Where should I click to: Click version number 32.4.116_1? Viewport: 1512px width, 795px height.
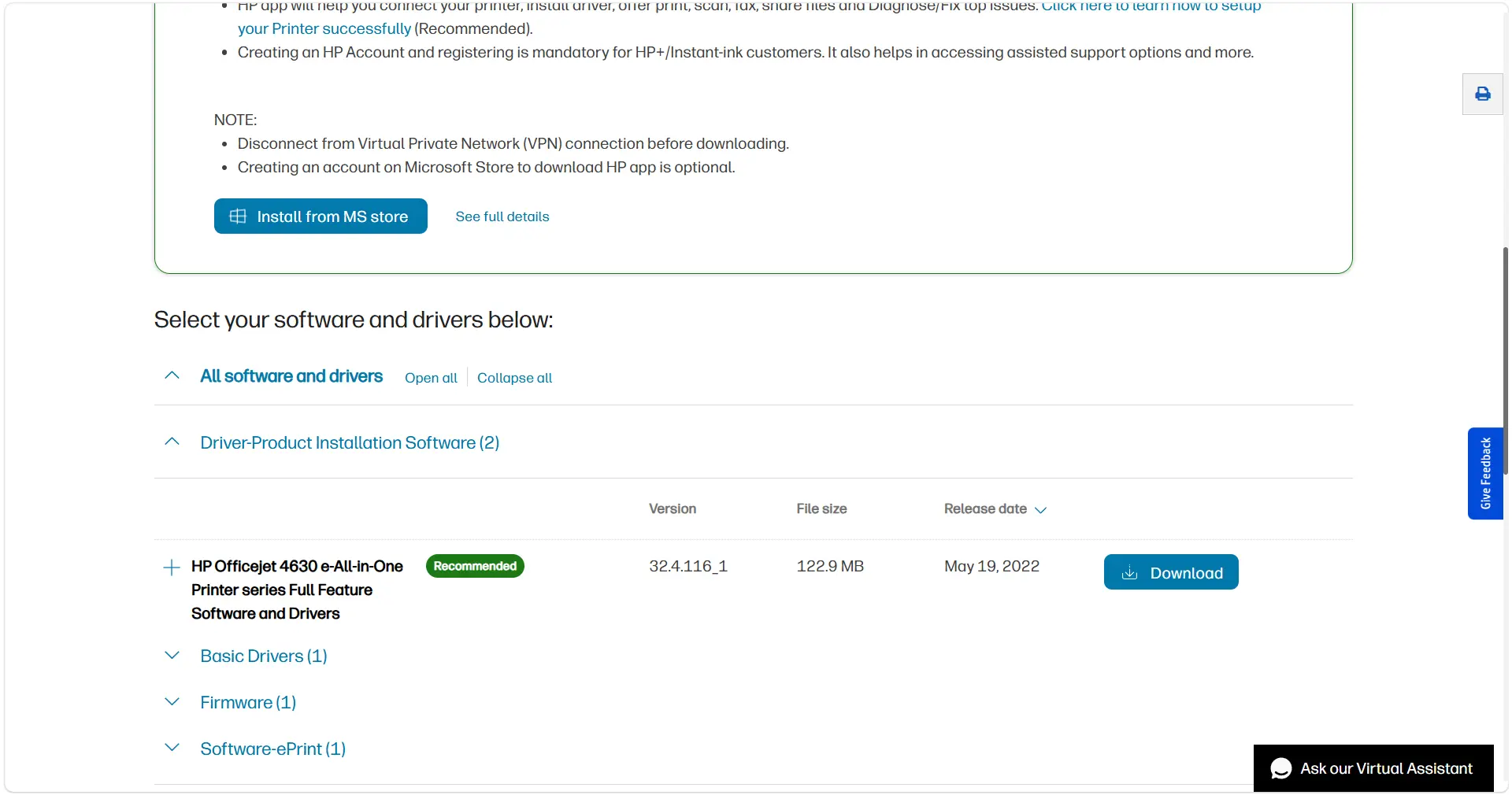point(688,566)
